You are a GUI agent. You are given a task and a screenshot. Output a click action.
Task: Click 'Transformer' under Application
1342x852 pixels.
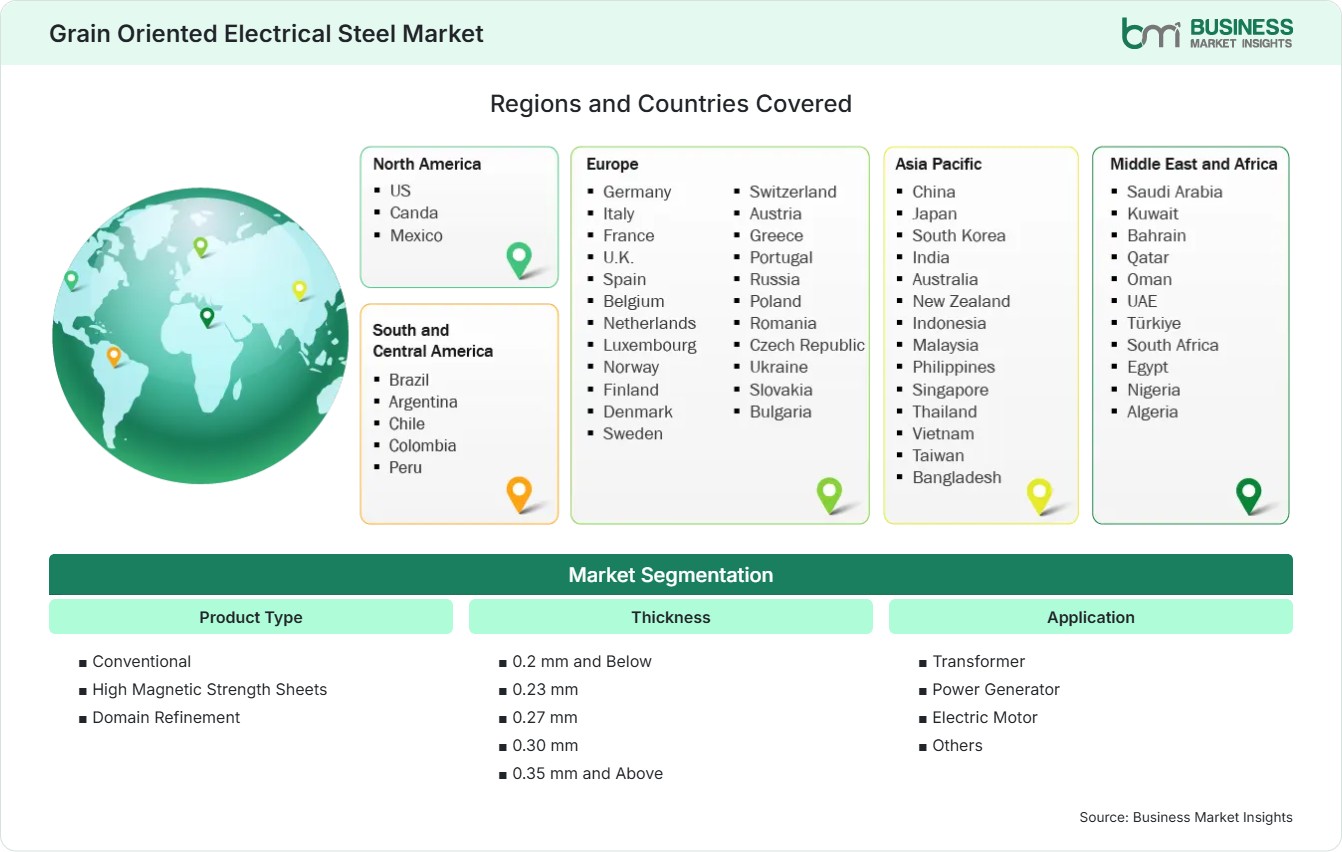coord(979,661)
